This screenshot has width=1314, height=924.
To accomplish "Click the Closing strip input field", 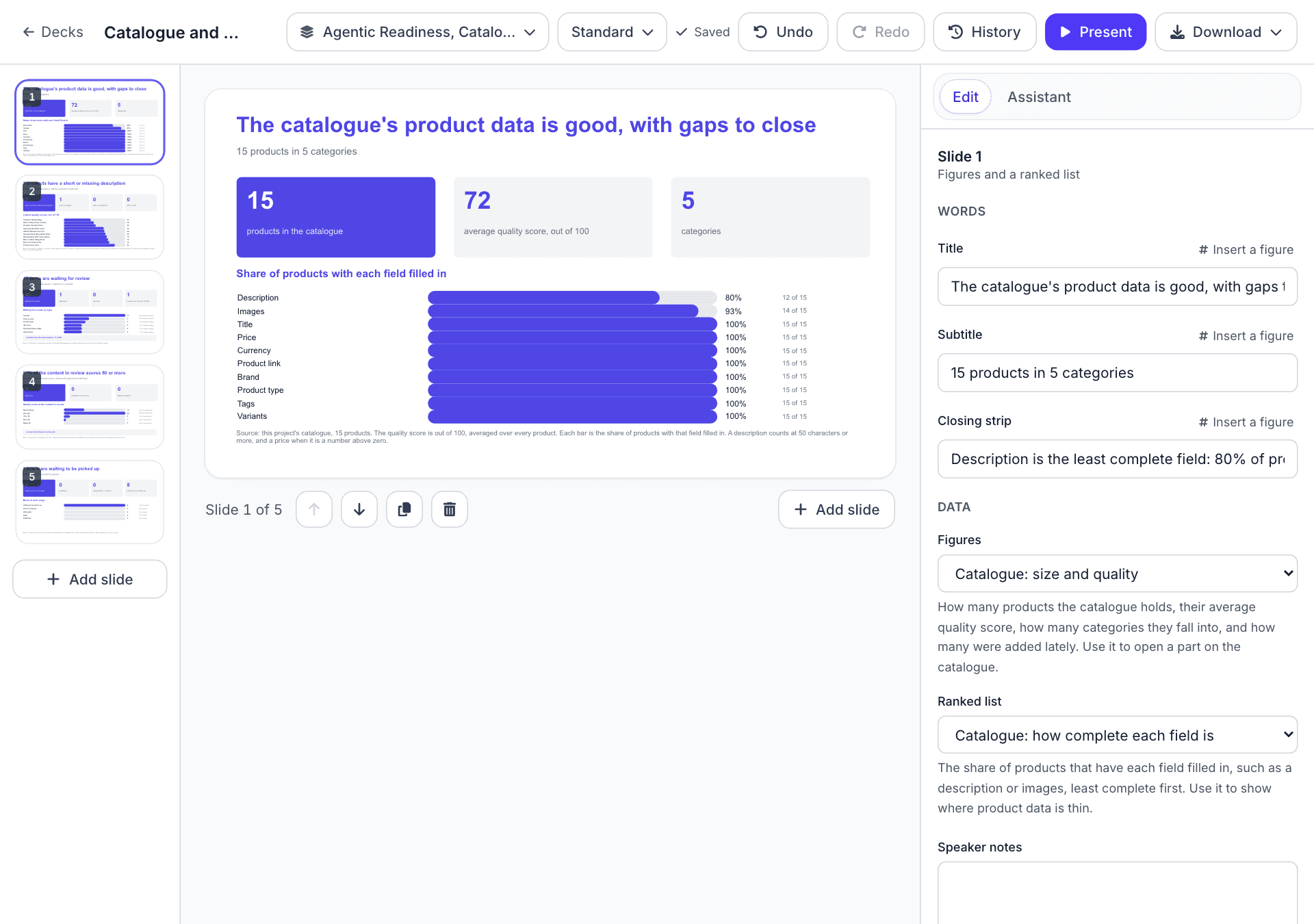I will point(1117,459).
